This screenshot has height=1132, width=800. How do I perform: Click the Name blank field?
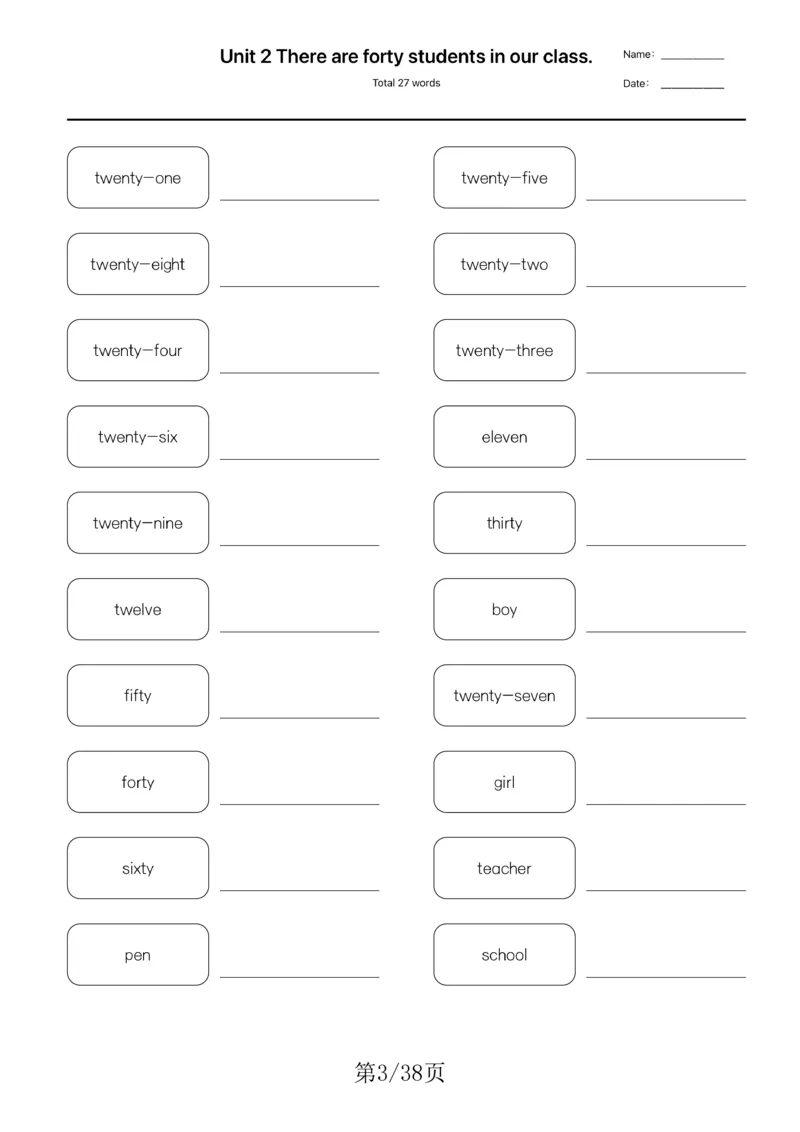(x=692, y=58)
